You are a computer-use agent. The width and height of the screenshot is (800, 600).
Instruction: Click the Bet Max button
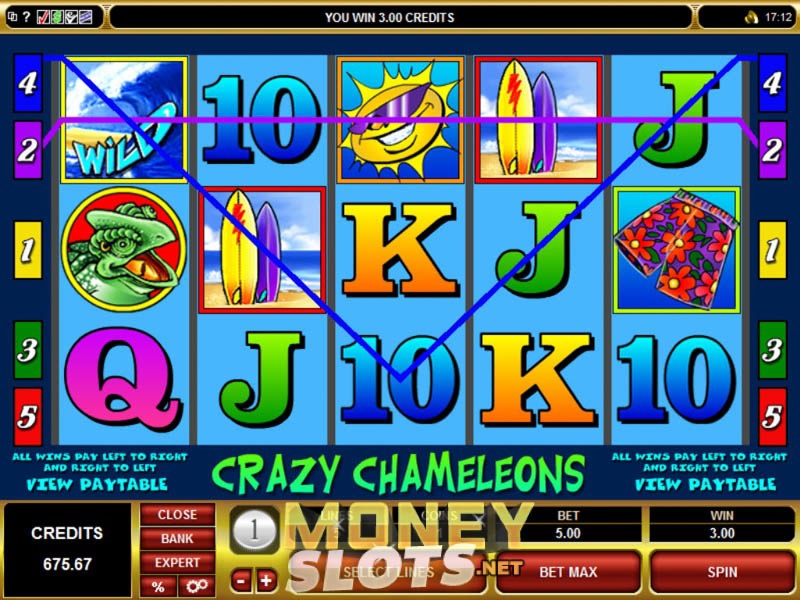click(568, 572)
